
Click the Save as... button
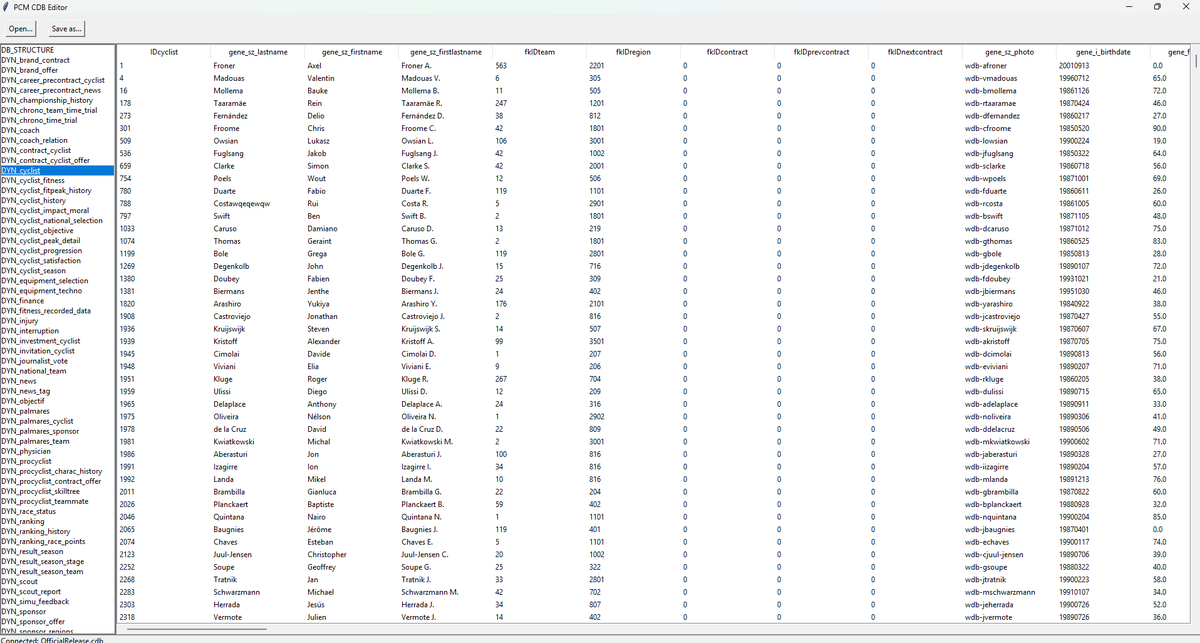click(67, 29)
